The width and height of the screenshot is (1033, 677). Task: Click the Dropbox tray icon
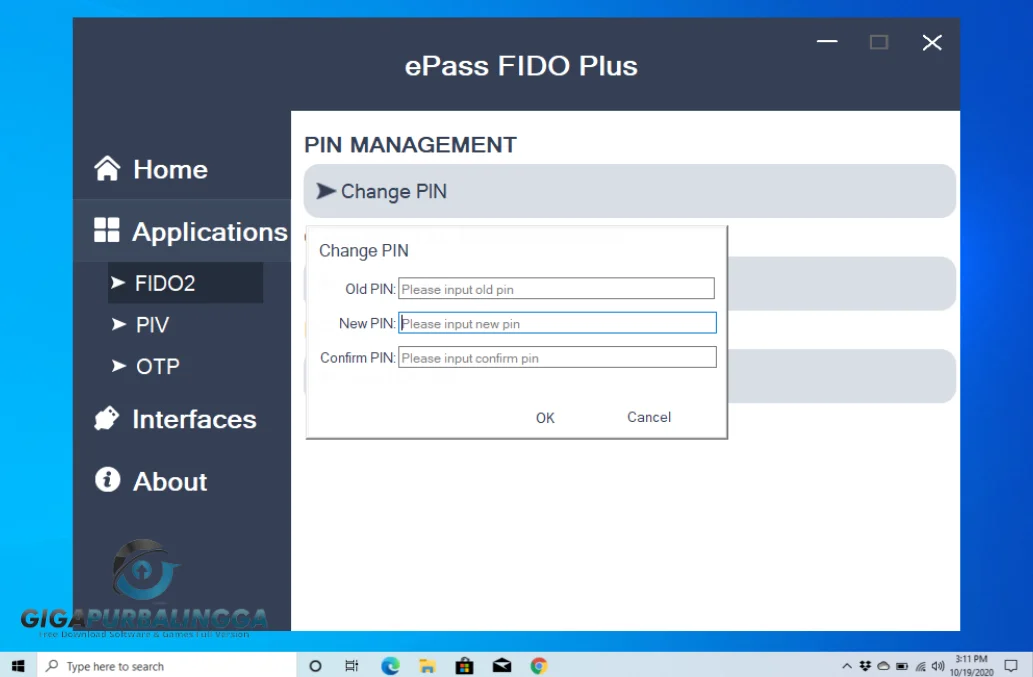(865, 666)
